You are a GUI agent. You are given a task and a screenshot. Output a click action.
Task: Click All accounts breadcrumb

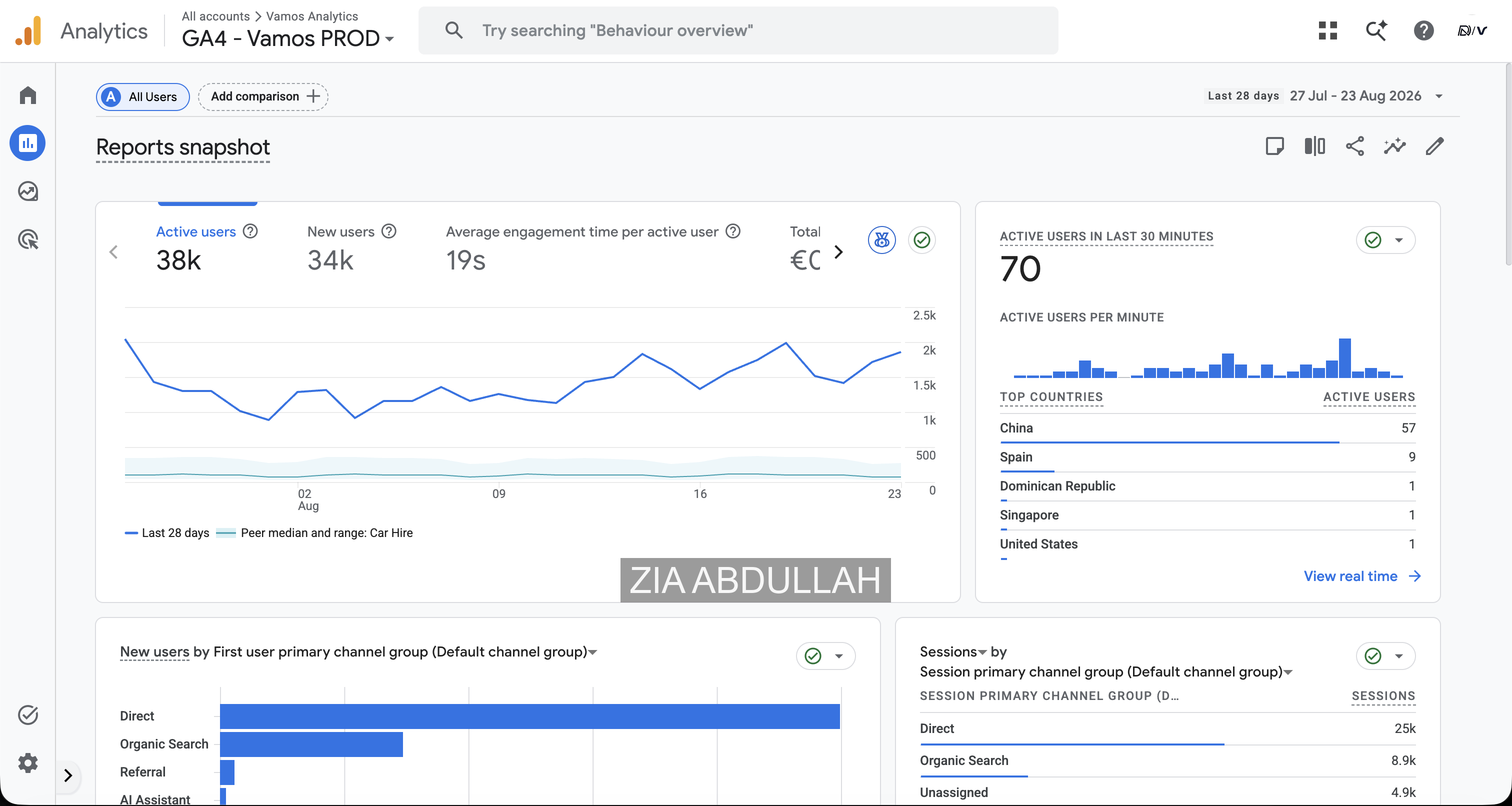pyautogui.click(x=215, y=16)
